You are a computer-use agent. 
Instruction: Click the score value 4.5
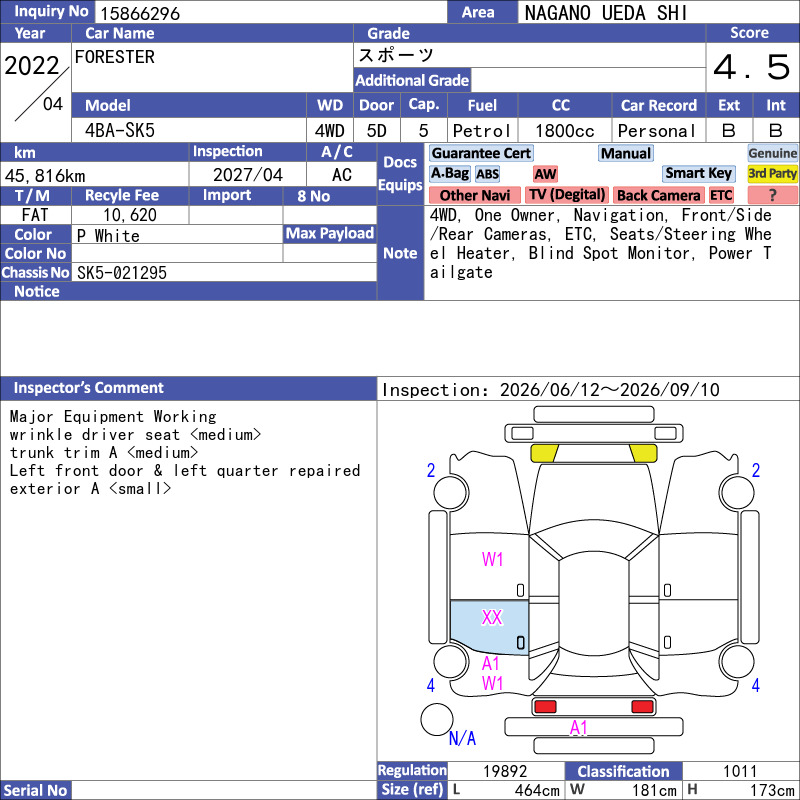click(x=751, y=67)
